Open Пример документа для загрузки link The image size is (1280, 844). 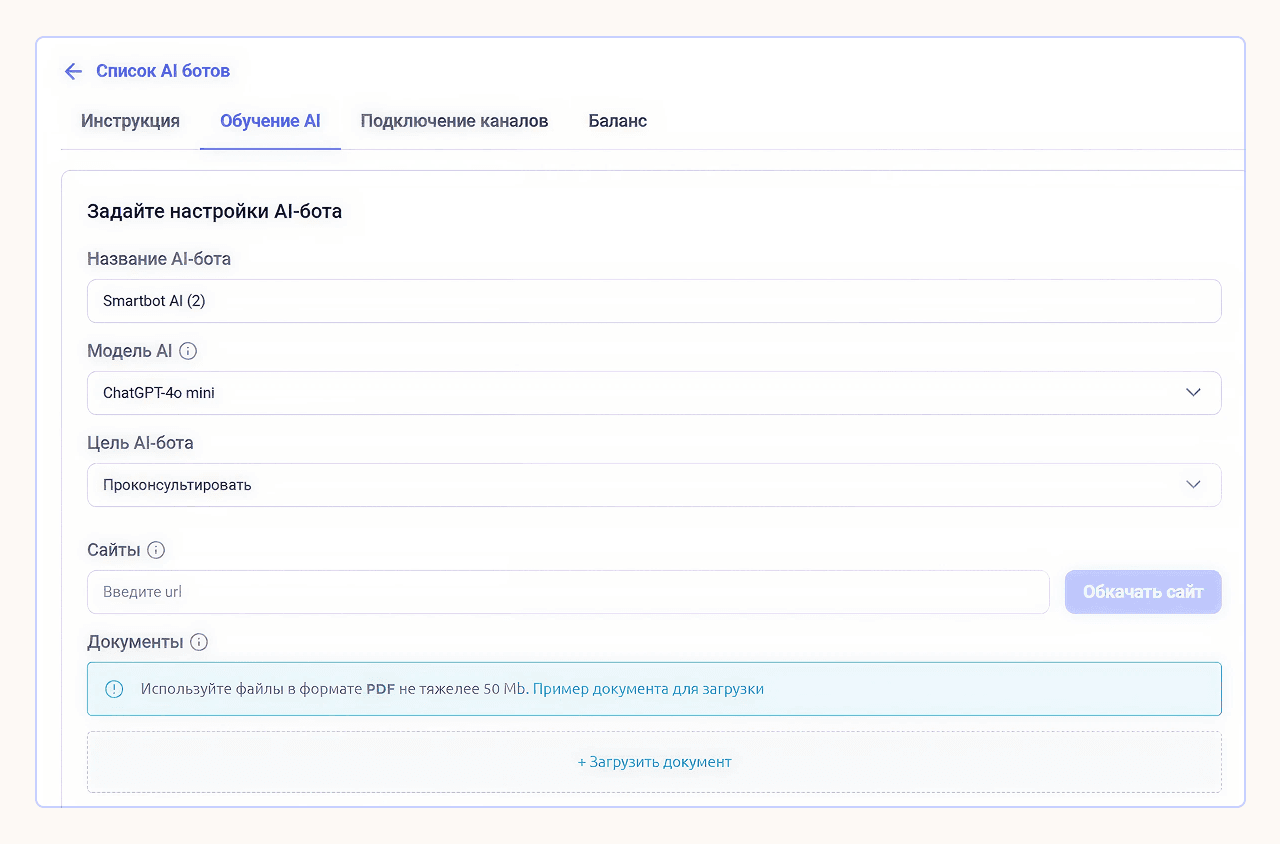pyautogui.click(x=648, y=689)
